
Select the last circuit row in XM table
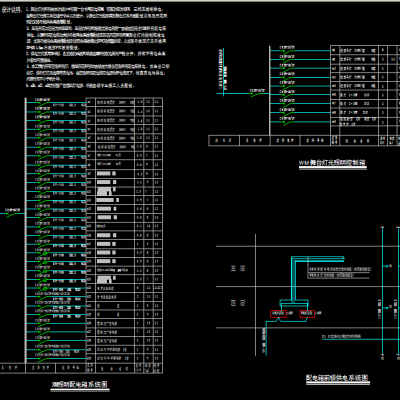tap(124, 358)
